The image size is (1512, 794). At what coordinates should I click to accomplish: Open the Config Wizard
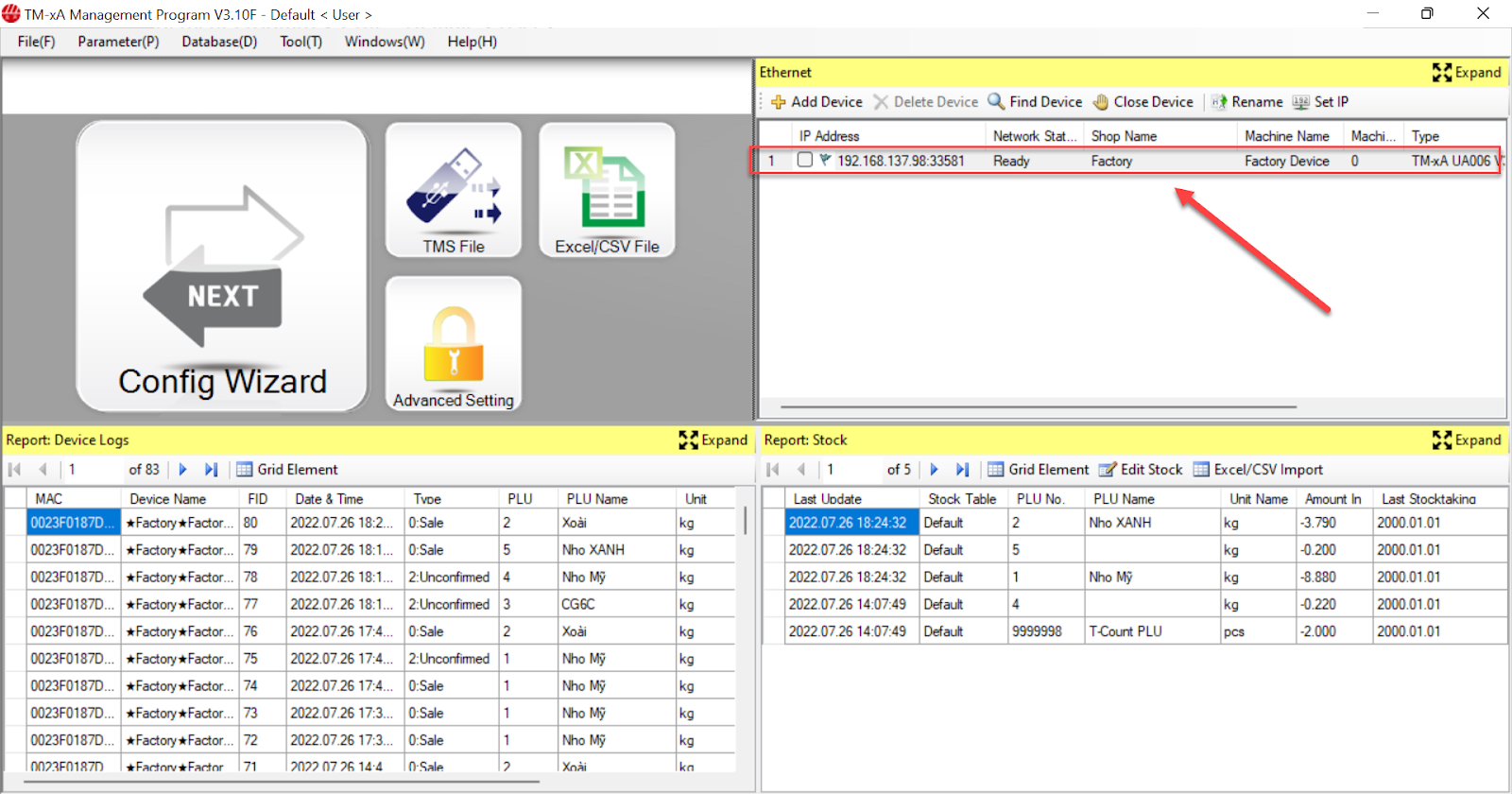point(222,267)
